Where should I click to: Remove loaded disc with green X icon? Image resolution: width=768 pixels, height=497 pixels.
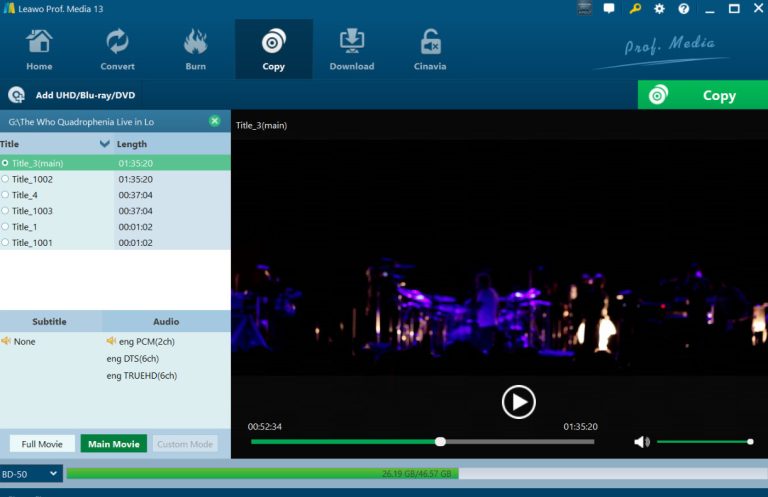(x=214, y=121)
